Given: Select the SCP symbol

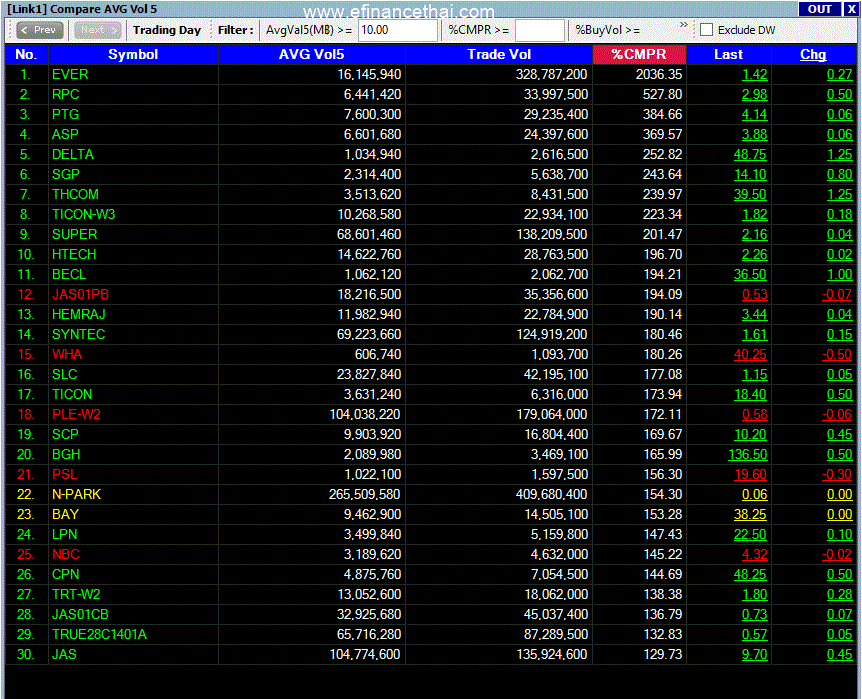Looking at the screenshot, I should coord(65,434).
